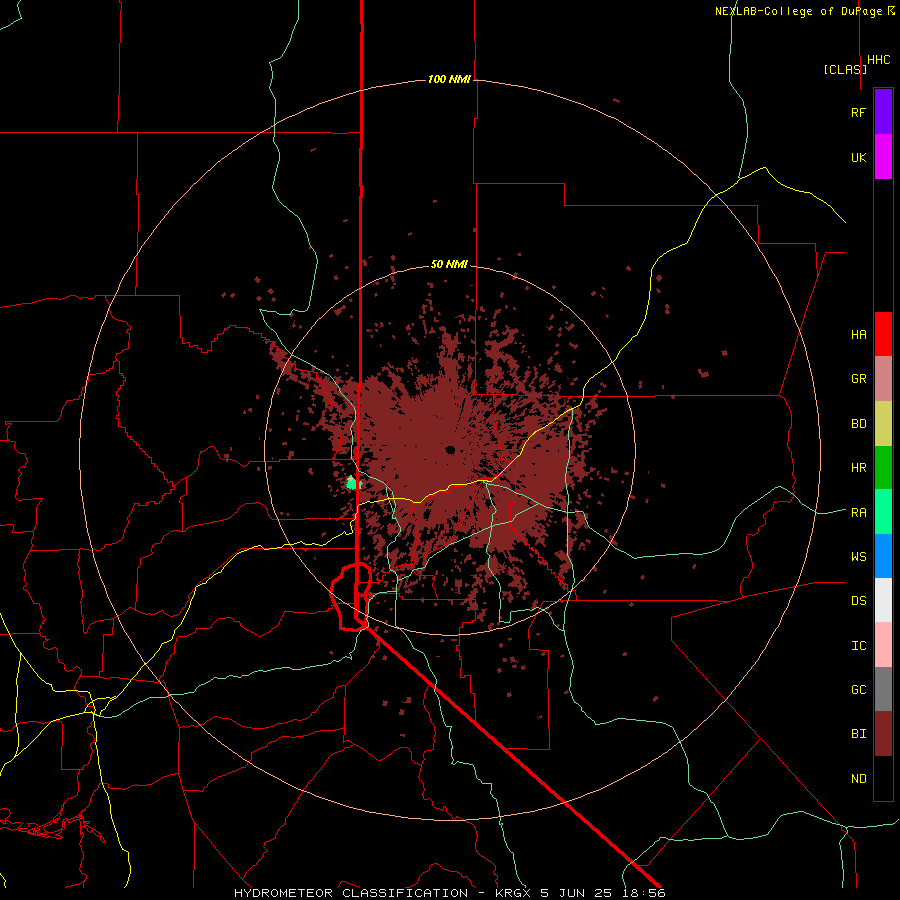Click the HR legend label text

[858, 468]
